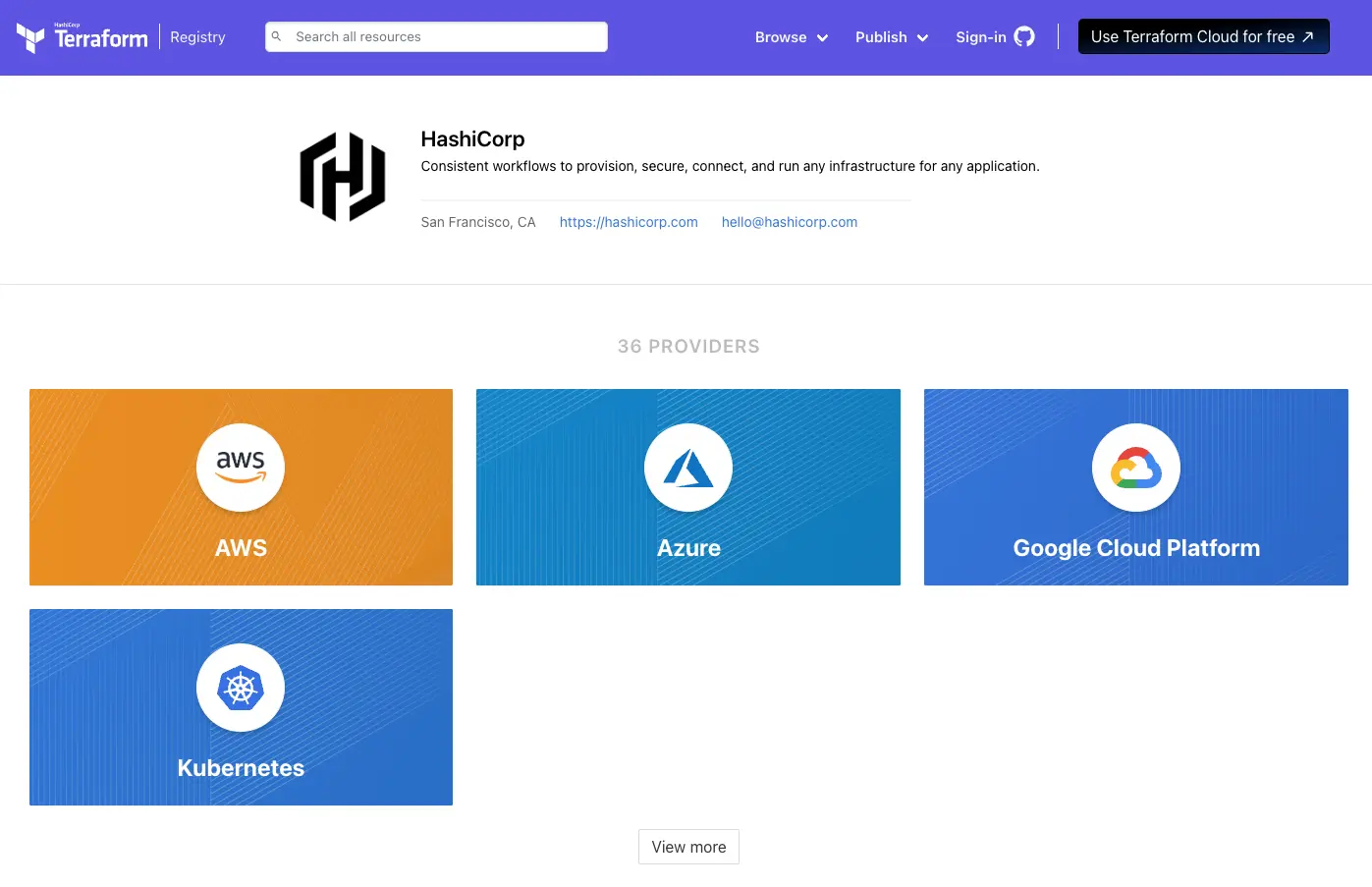Image resolution: width=1372 pixels, height=887 pixels.
Task: Open the Registry section
Action: coord(196,36)
